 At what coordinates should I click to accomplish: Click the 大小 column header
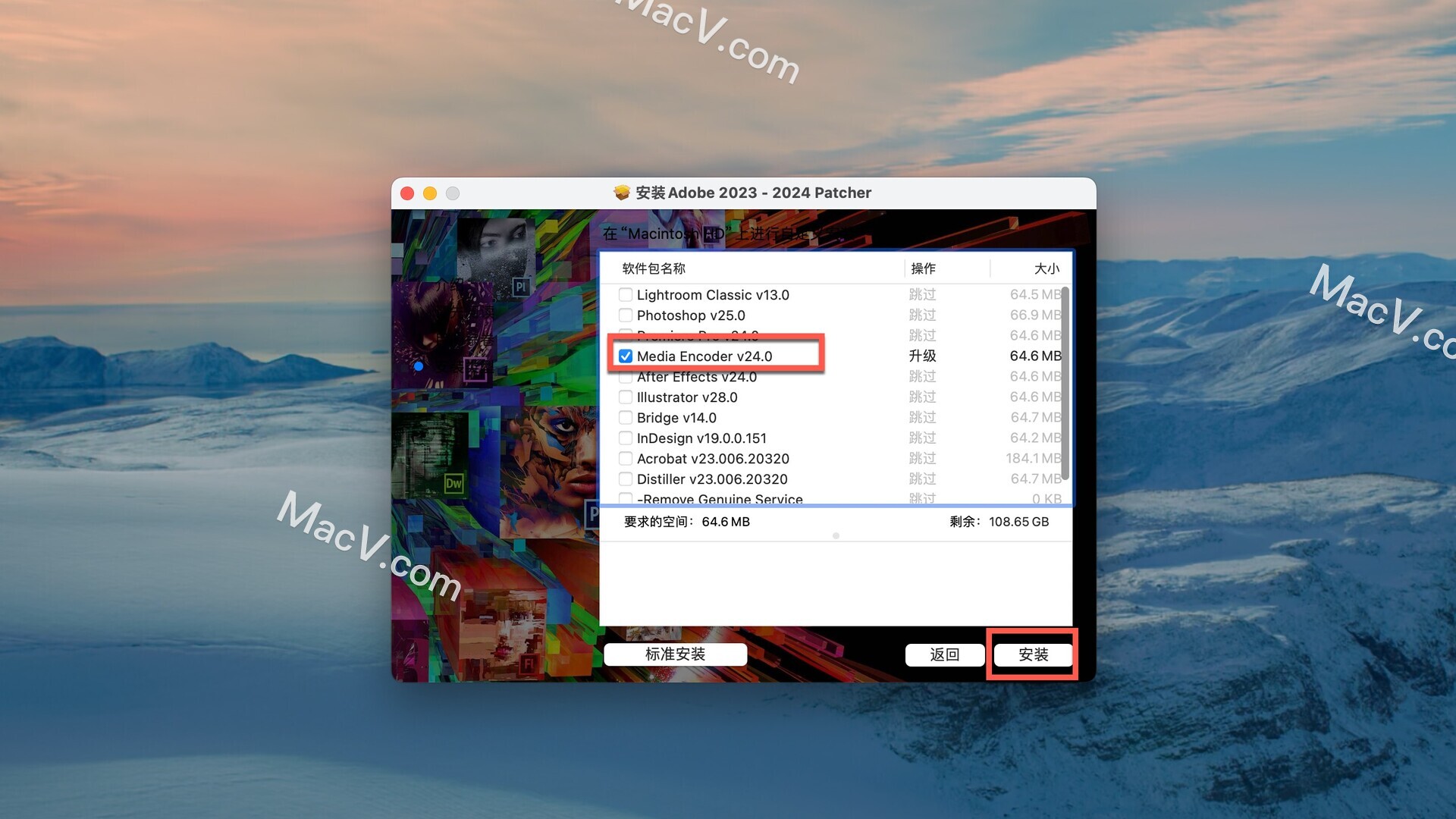[x=1046, y=268]
